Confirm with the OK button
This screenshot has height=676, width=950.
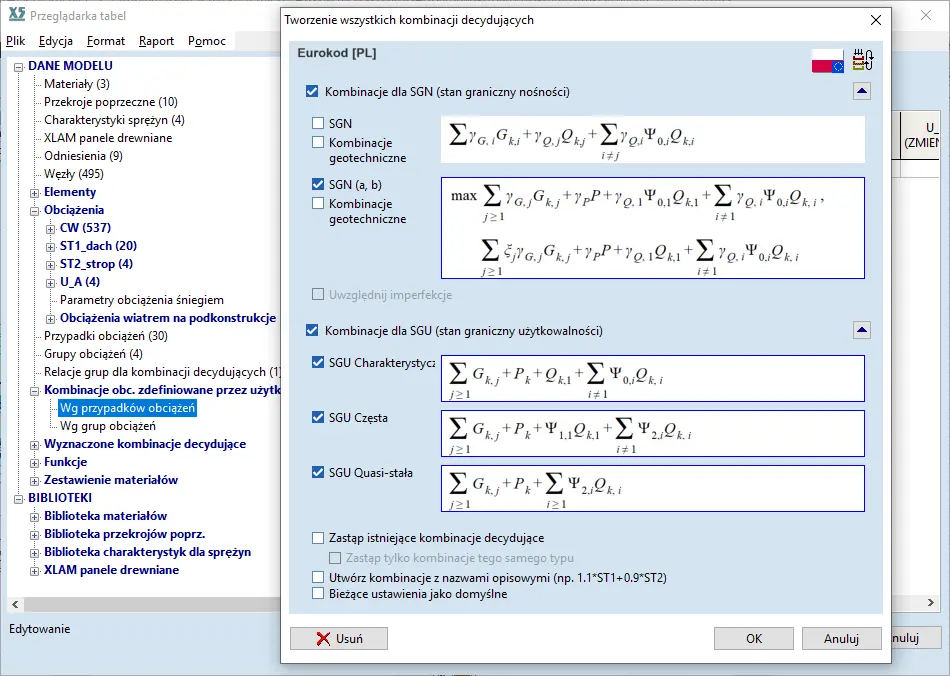coord(754,639)
